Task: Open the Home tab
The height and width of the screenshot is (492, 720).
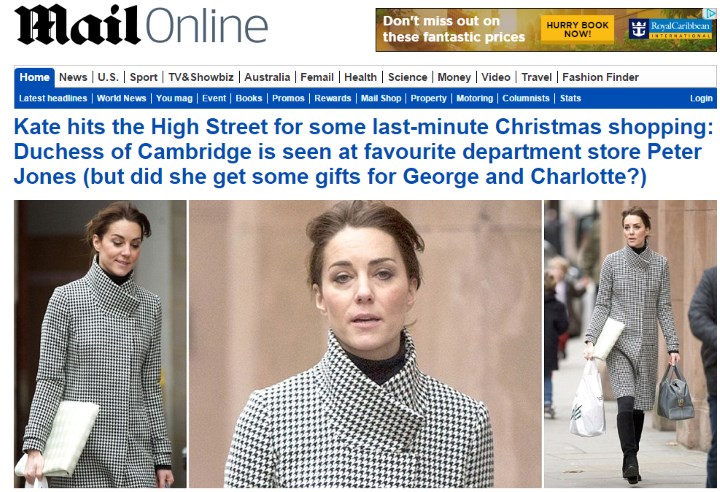Action: (34, 77)
